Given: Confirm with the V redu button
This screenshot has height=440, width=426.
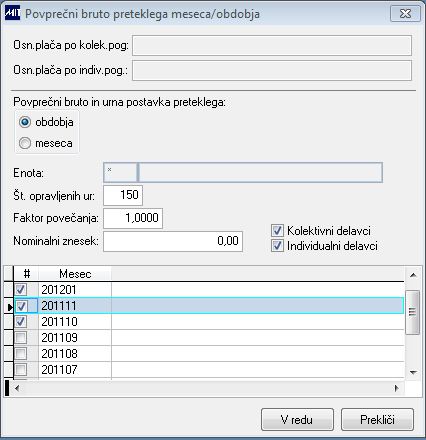Looking at the screenshot, I should (x=297, y=420).
